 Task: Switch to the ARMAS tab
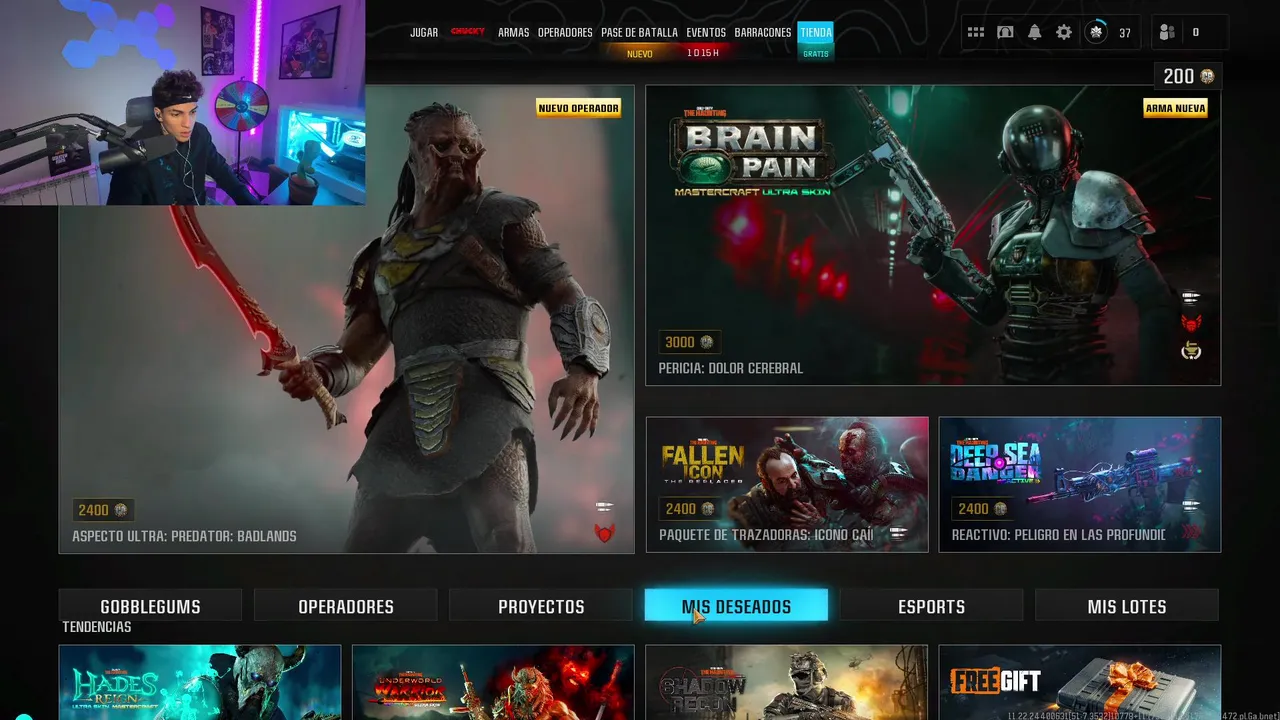click(x=513, y=32)
